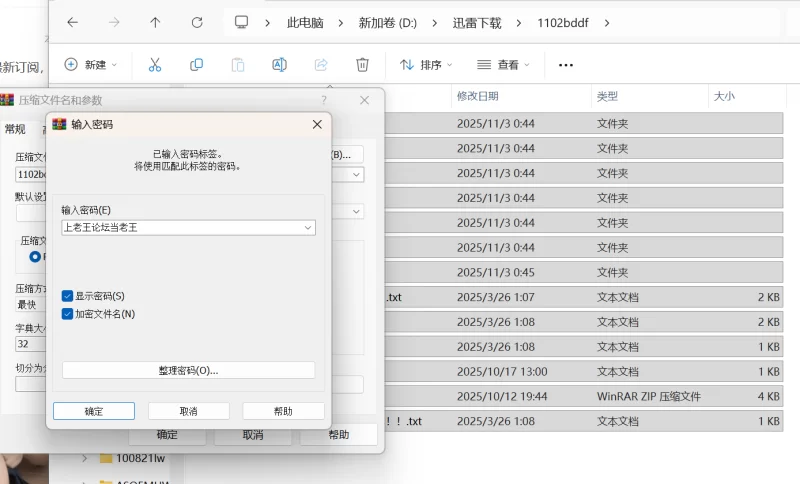Screen dimensions: 800x484
Task: Click the Delete trash can icon
Action: (362, 65)
